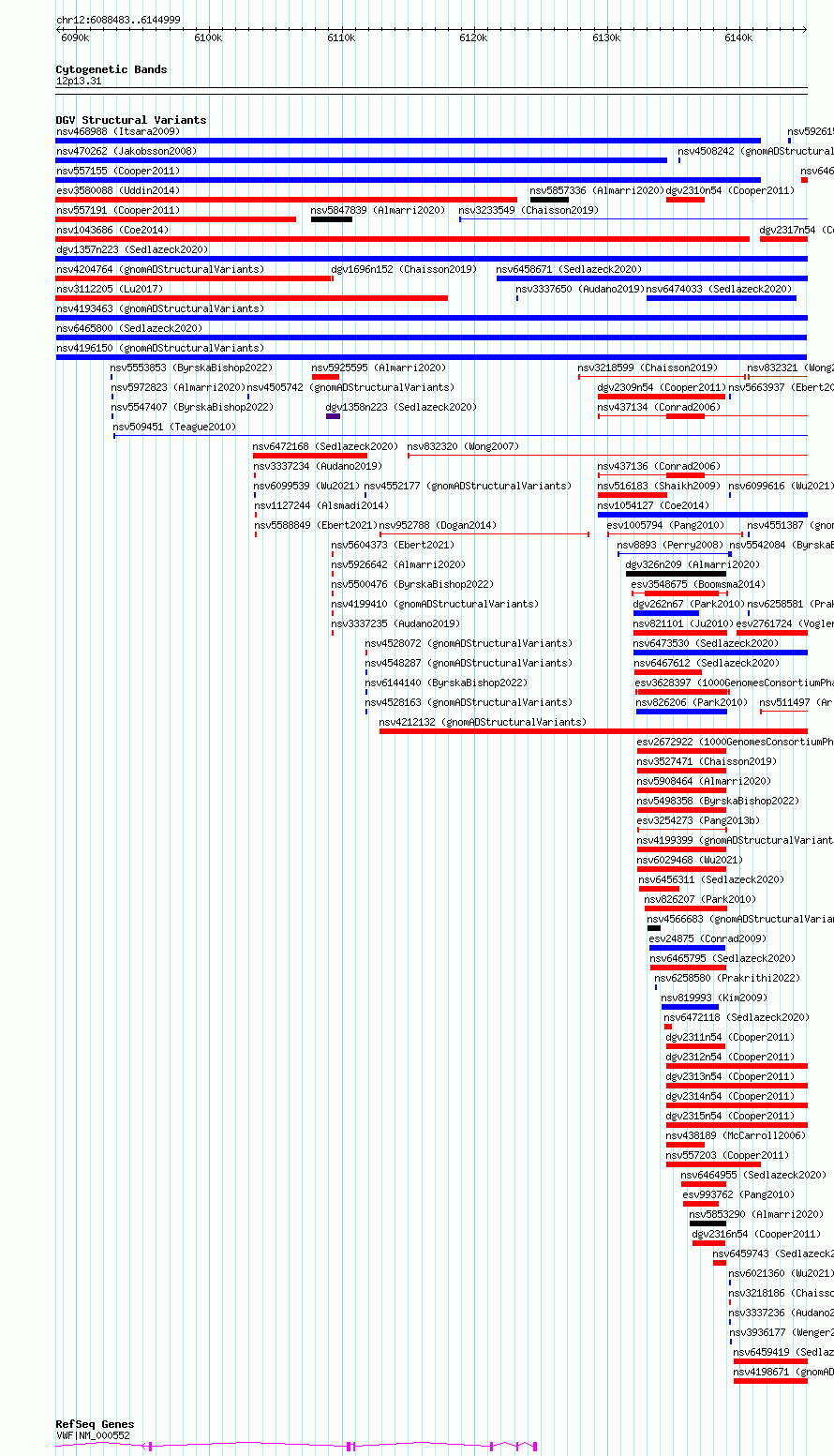Select nsv4196150 (gnomADStructuralVariants) label
The height and width of the screenshot is (1456, 834).
[x=160, y=348]
